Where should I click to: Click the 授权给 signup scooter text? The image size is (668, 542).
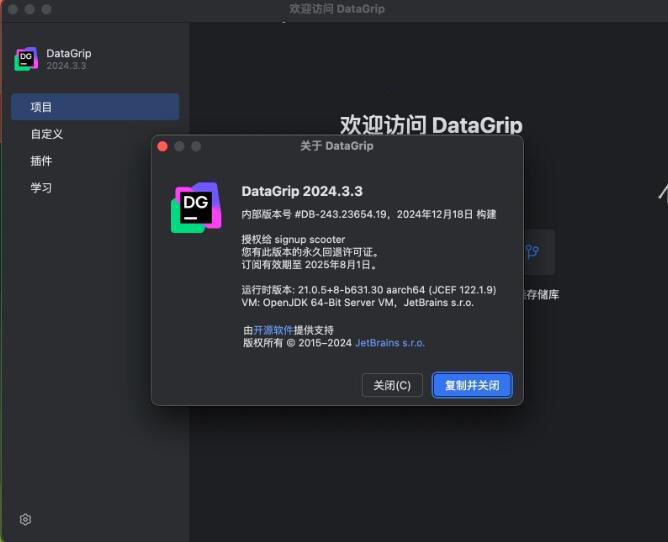pos(294,239)
